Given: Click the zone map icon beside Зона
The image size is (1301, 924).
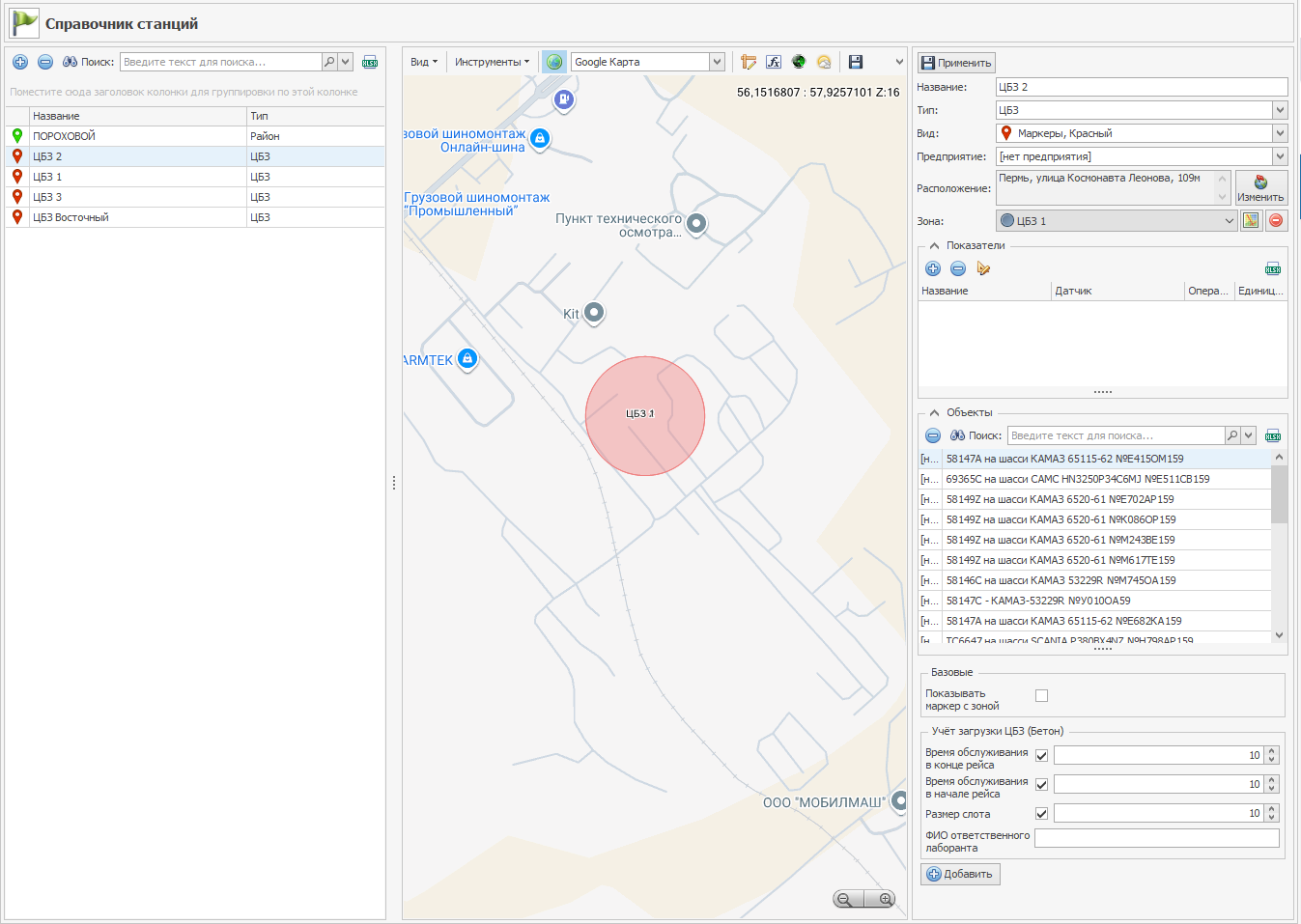Looking at the screenshot, I should point(1251,220).
